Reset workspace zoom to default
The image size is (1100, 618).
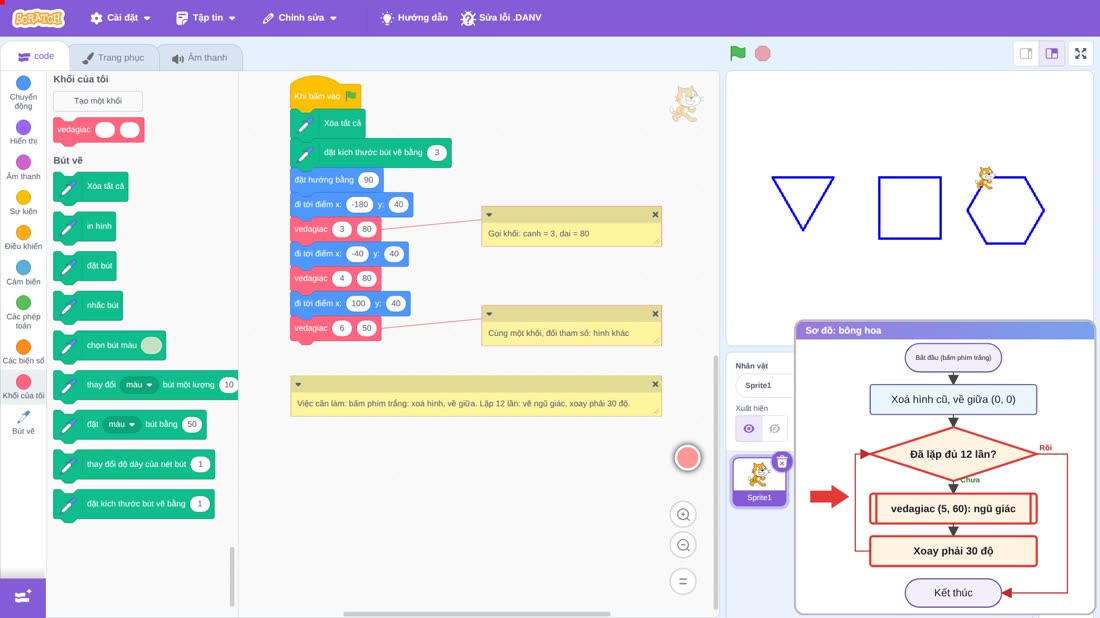coord(683,581)
